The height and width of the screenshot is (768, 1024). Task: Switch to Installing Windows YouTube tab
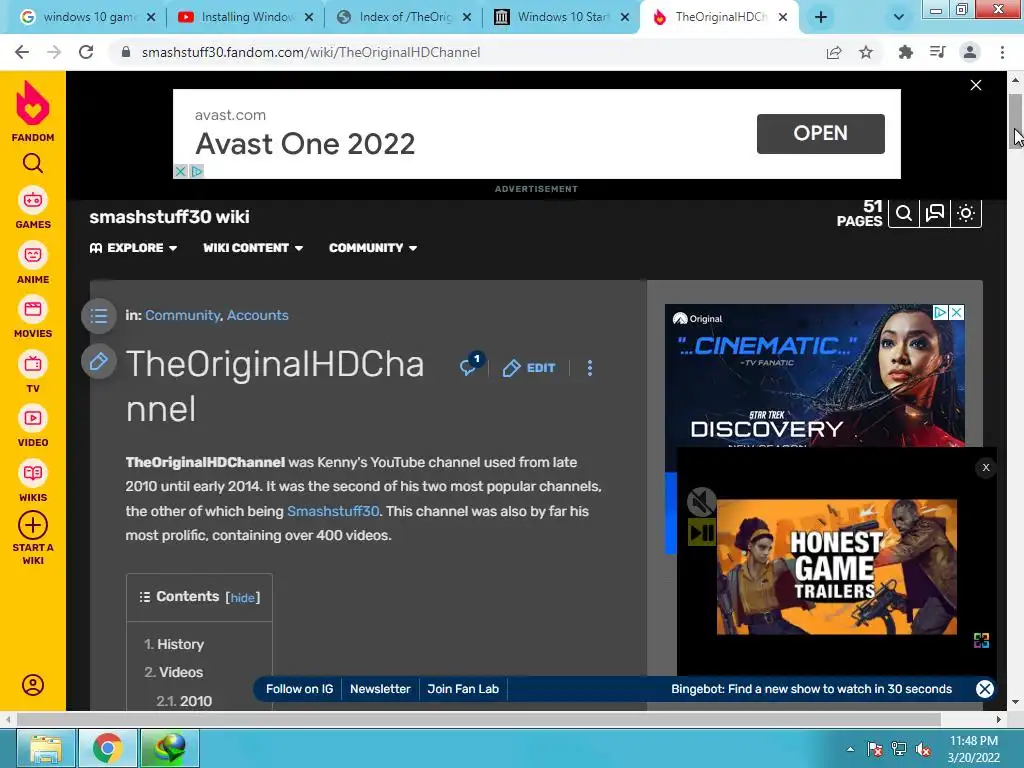245,17
